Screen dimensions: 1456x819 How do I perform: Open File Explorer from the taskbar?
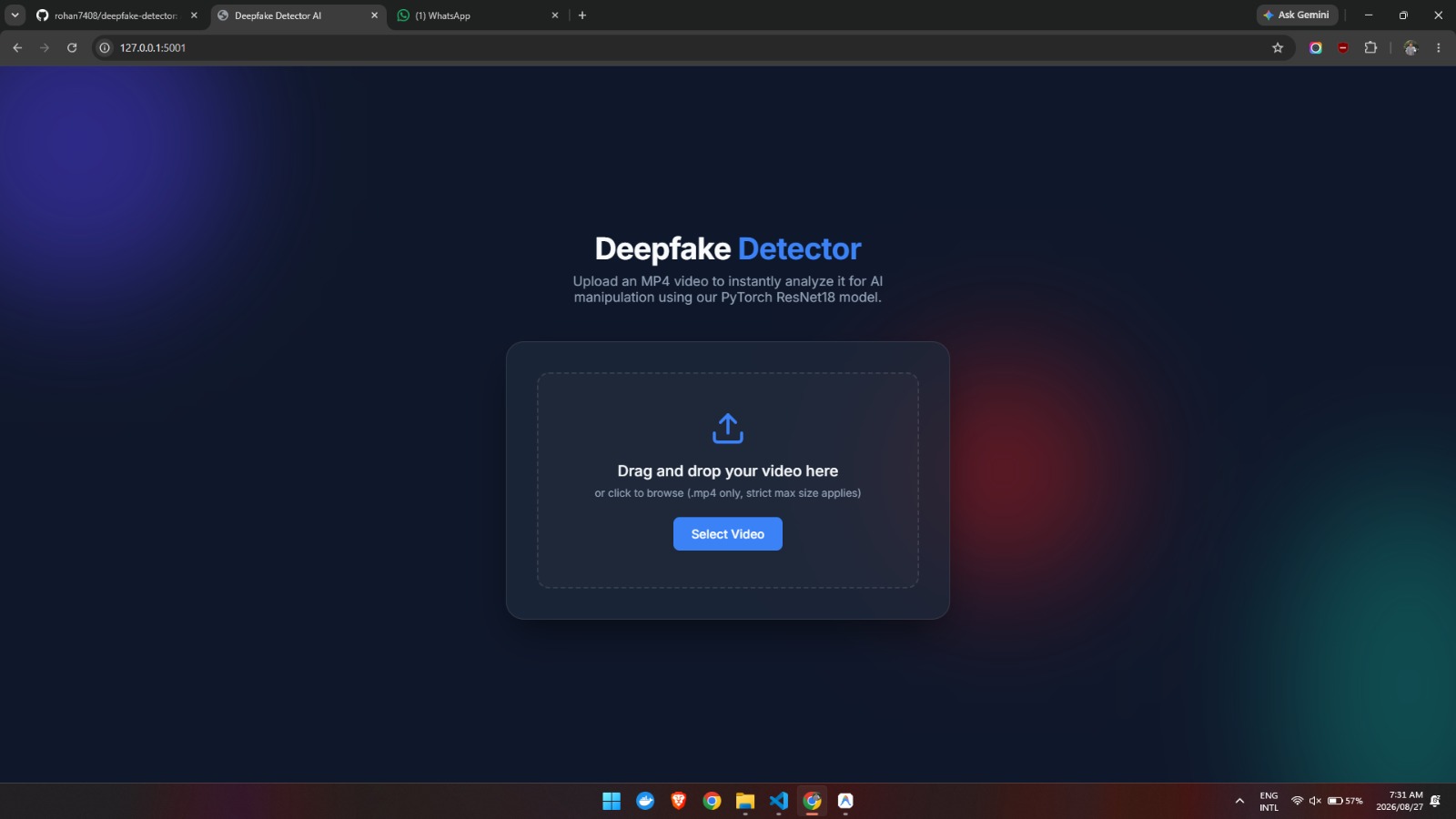745,801
